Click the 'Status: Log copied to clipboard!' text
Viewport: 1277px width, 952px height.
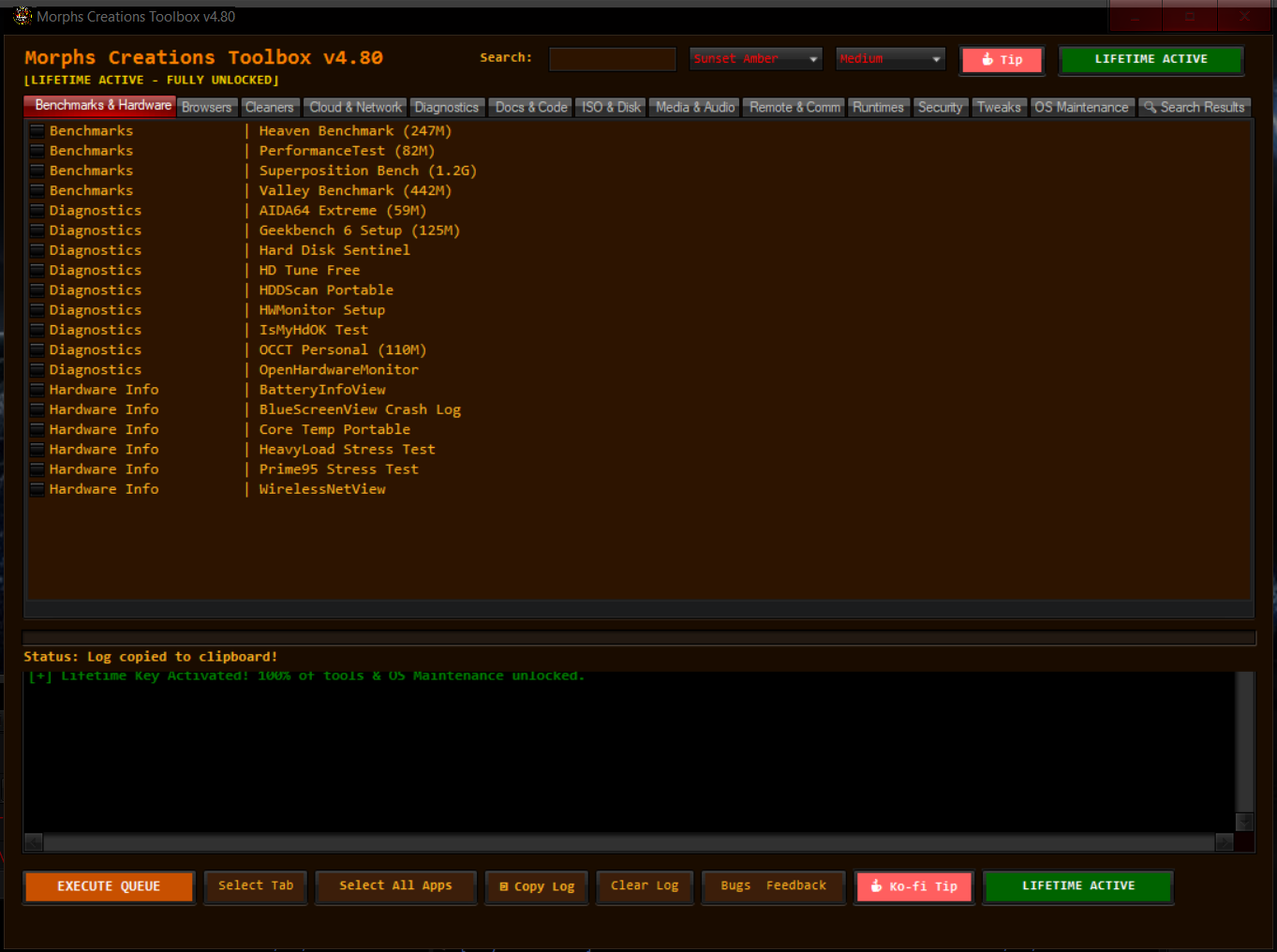(x=150, y=657)
